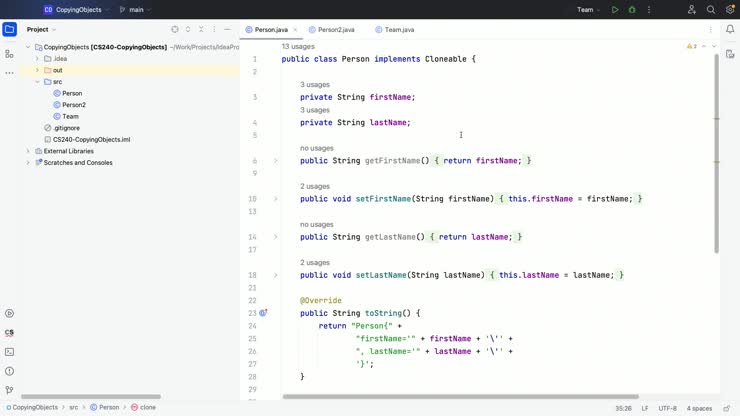Screen dimensions: 740x416
Task: Unfold the setFirstName method
Action: 276,199
